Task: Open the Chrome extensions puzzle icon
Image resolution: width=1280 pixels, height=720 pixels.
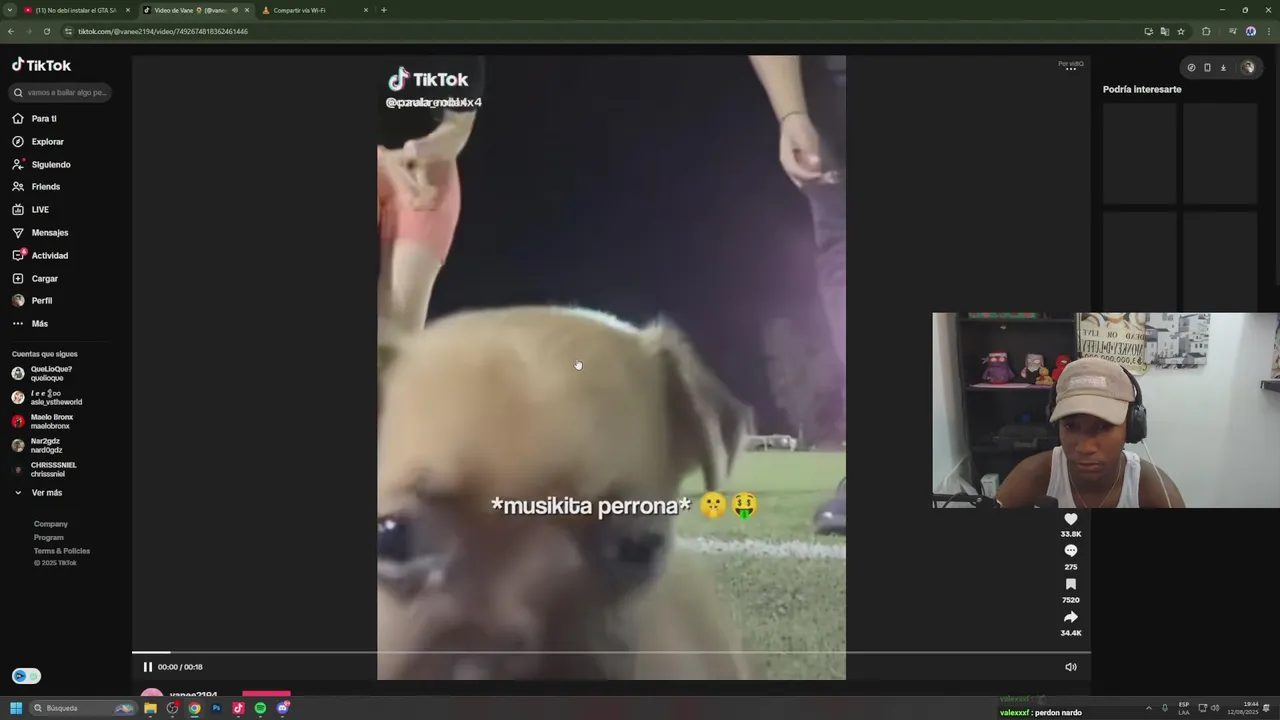Action: [1206, 31]
